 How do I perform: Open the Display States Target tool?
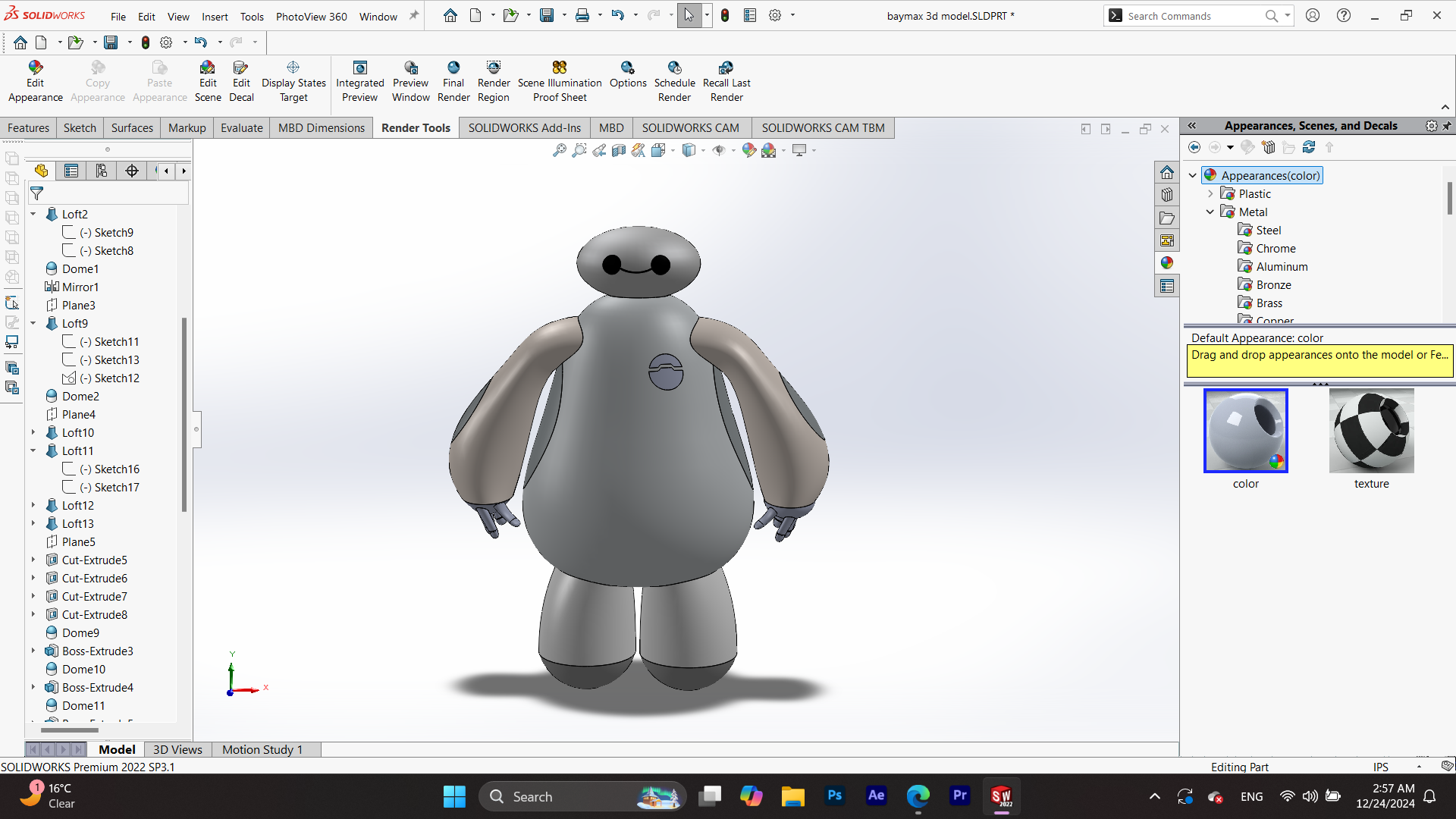293,80
